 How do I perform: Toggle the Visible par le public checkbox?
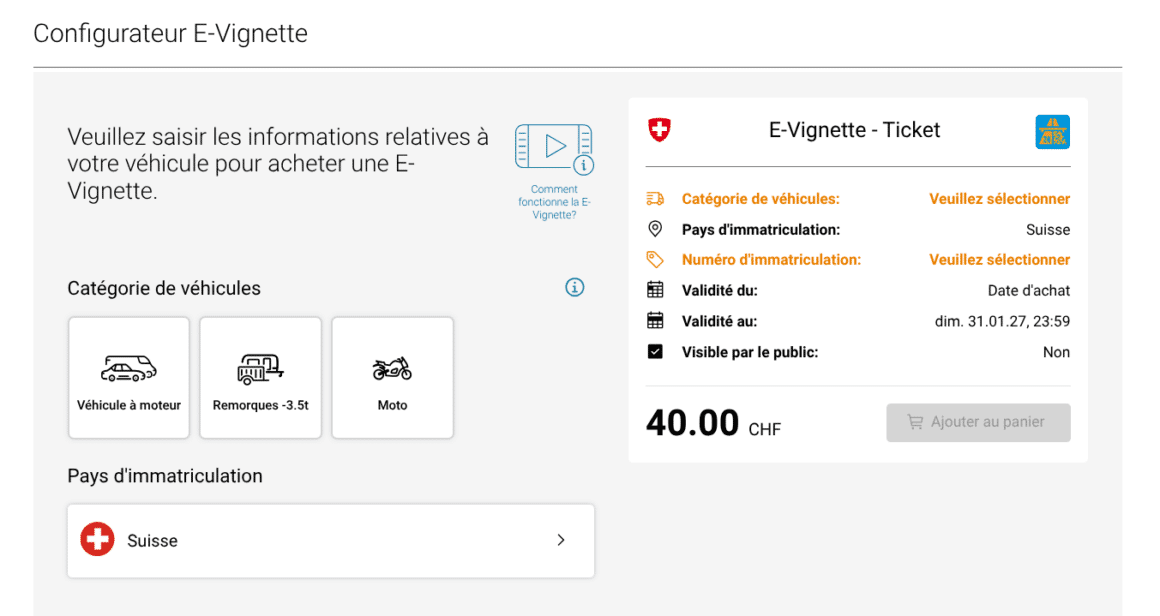pyautogui.click(x=656, y=351)
